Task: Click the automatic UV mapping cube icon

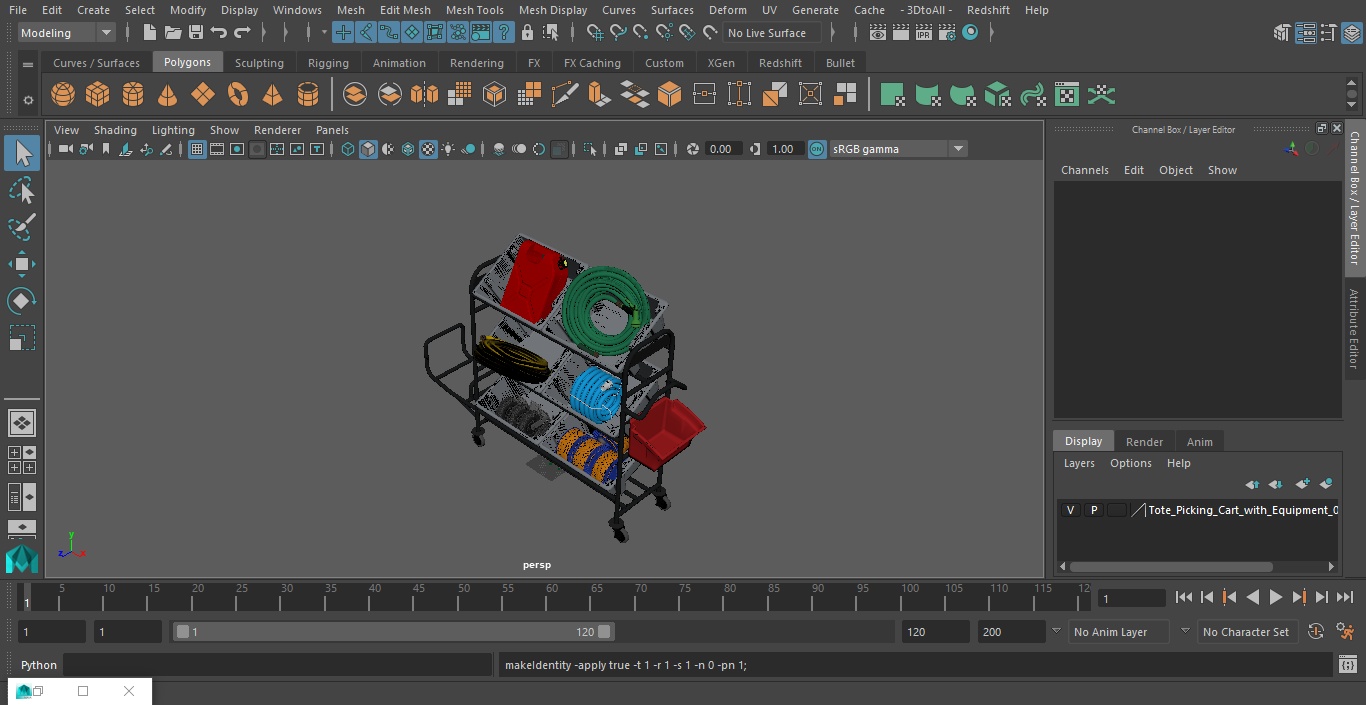Action: [x=997, y=95]
